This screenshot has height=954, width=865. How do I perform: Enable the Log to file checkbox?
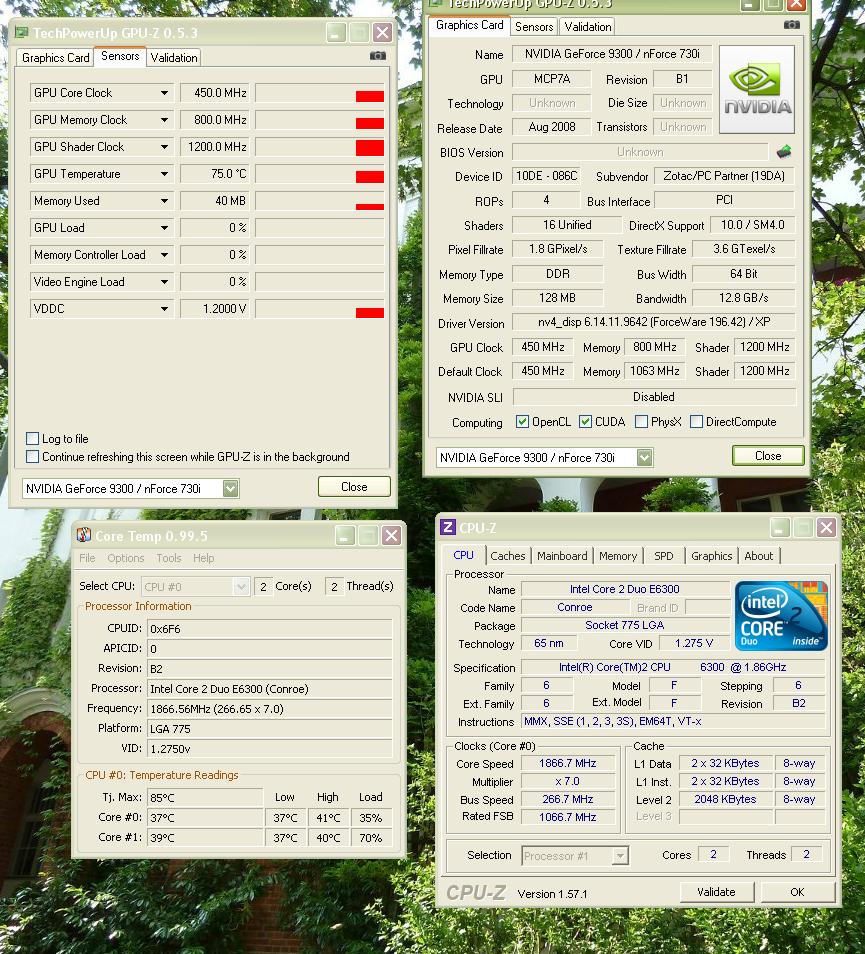pyautogui.click(x=33, y=438)
